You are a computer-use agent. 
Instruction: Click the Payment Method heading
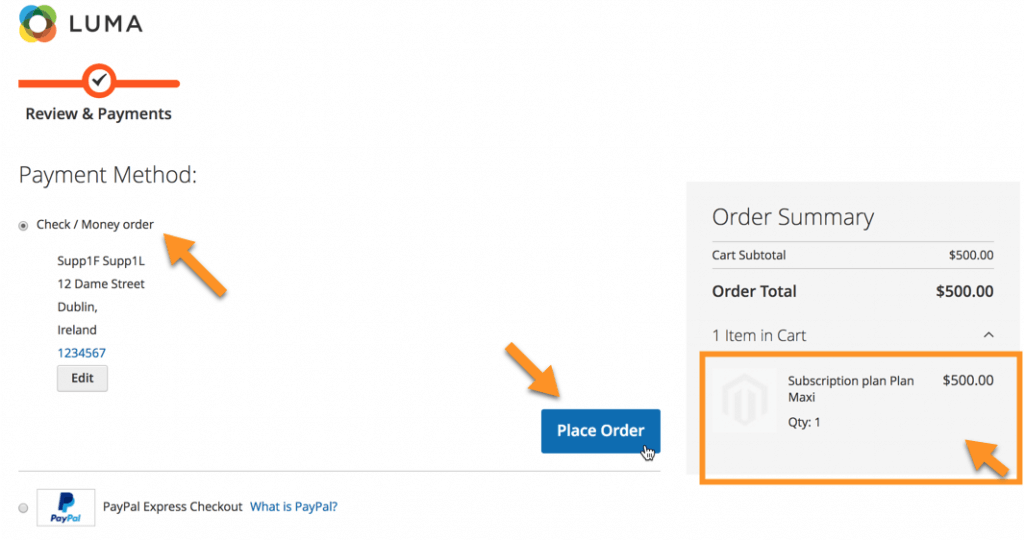coord(108,175)
